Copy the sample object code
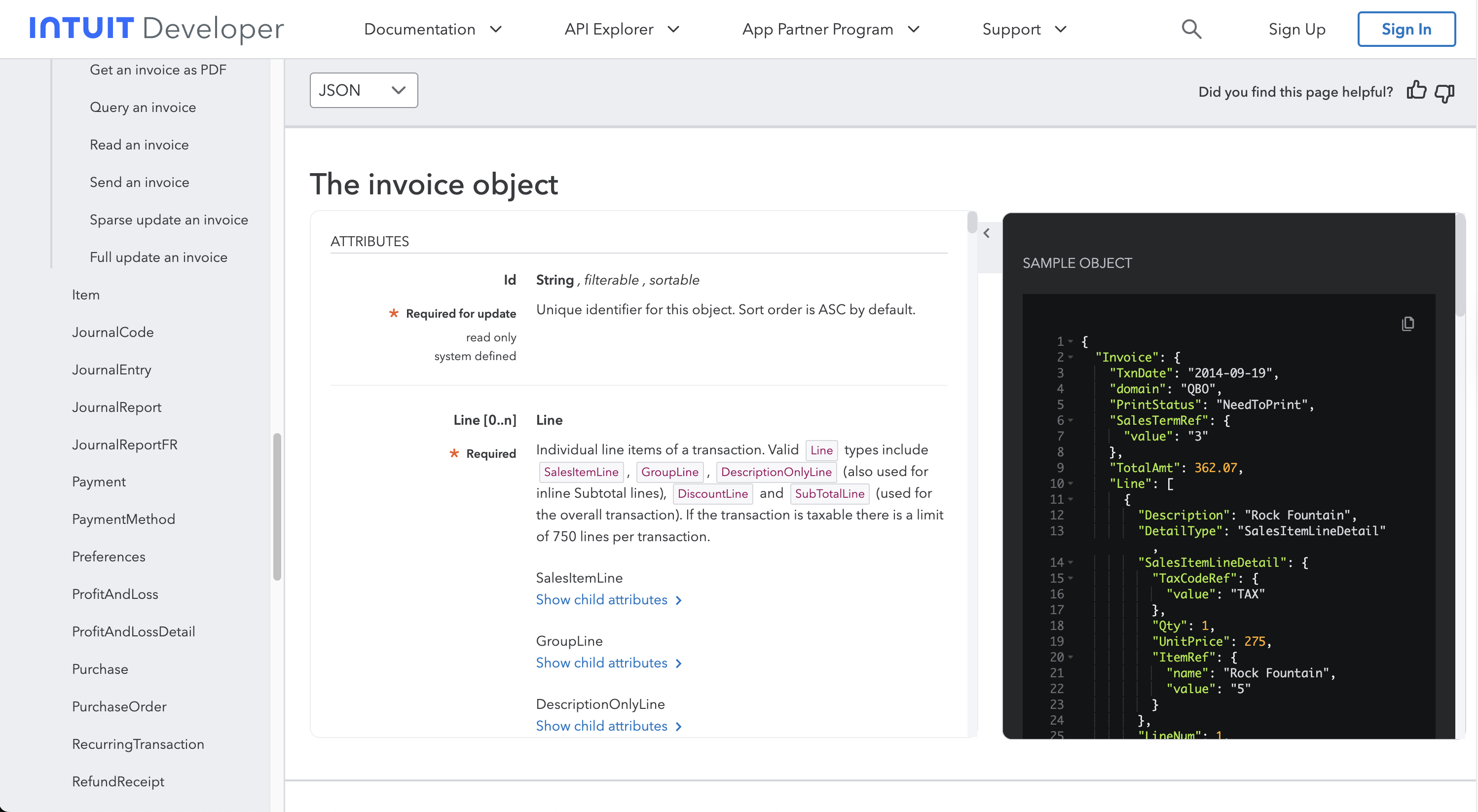The image size is (1478, 812). pos(1407,324)
